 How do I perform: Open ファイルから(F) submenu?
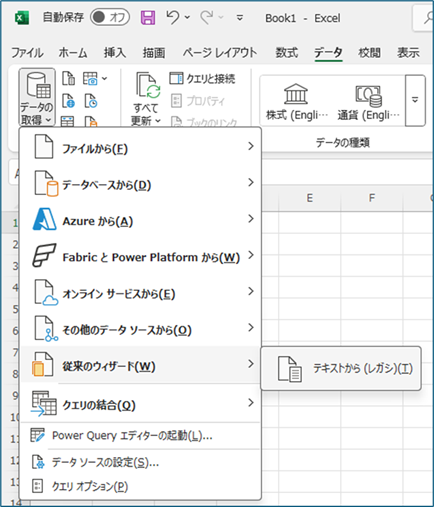pyautogui.click(x=140, y=147)
